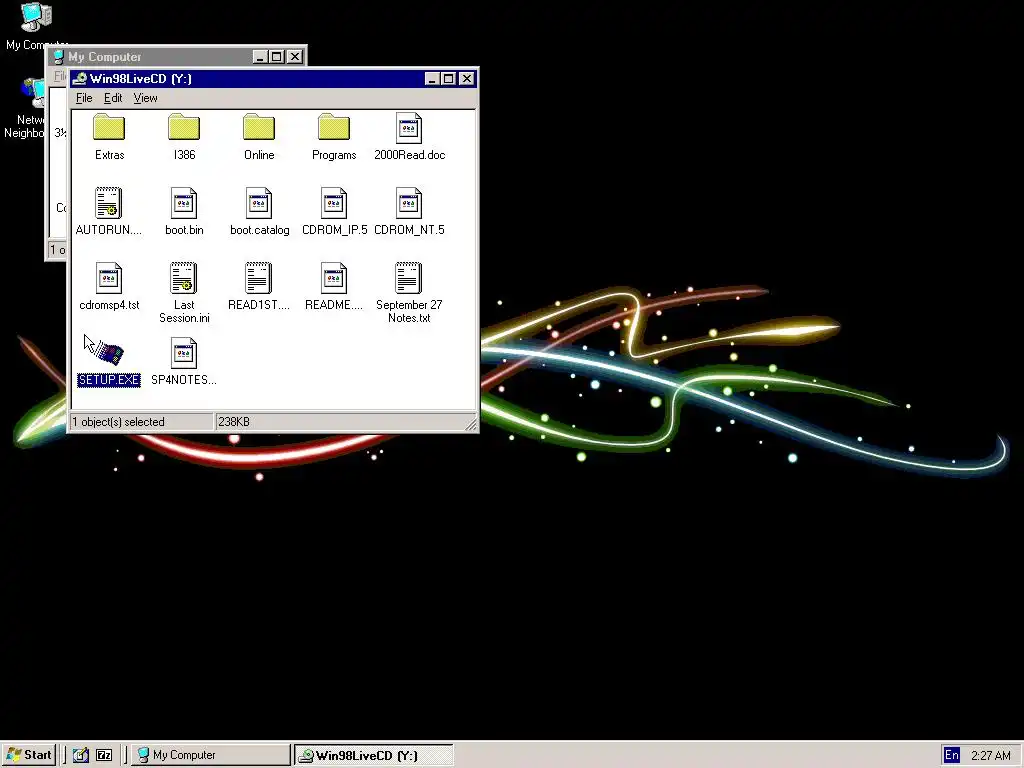Select the SETUP.EXE program icon
Screen dimensions: 1024x768
tap(109, 353)
